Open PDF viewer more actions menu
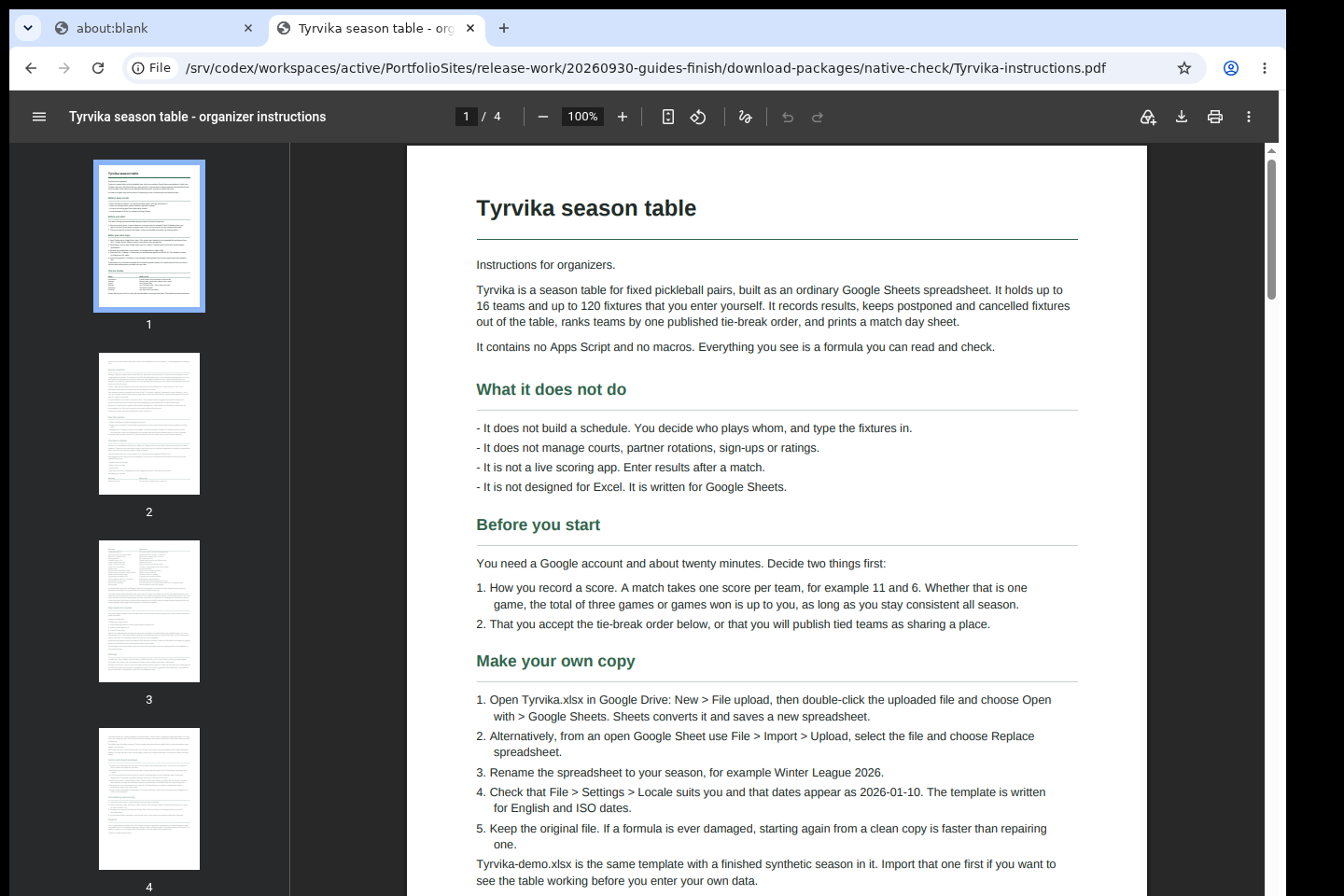Image resolution: width=1344 pixels, height=896 pixels. (x=1249, y=117)
